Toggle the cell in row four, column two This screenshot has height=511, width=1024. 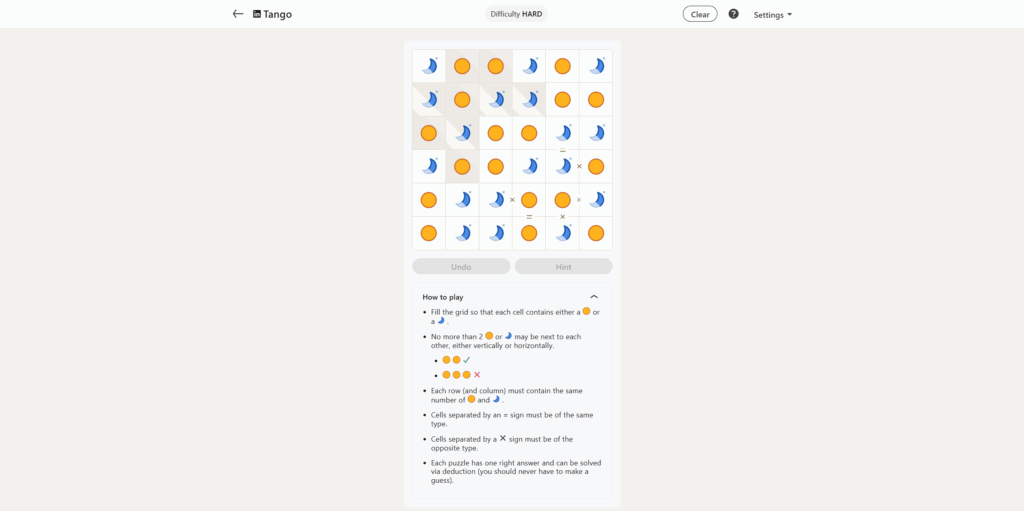tap(462, 166)
